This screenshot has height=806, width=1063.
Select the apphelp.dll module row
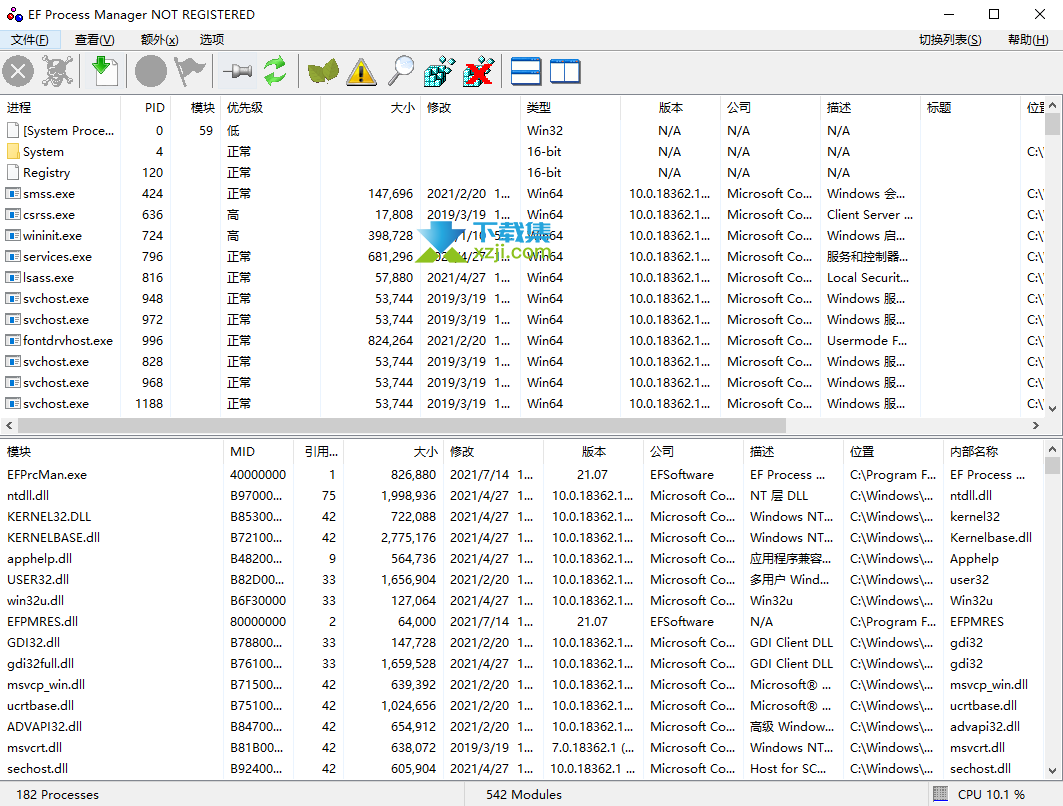point(522,559)
